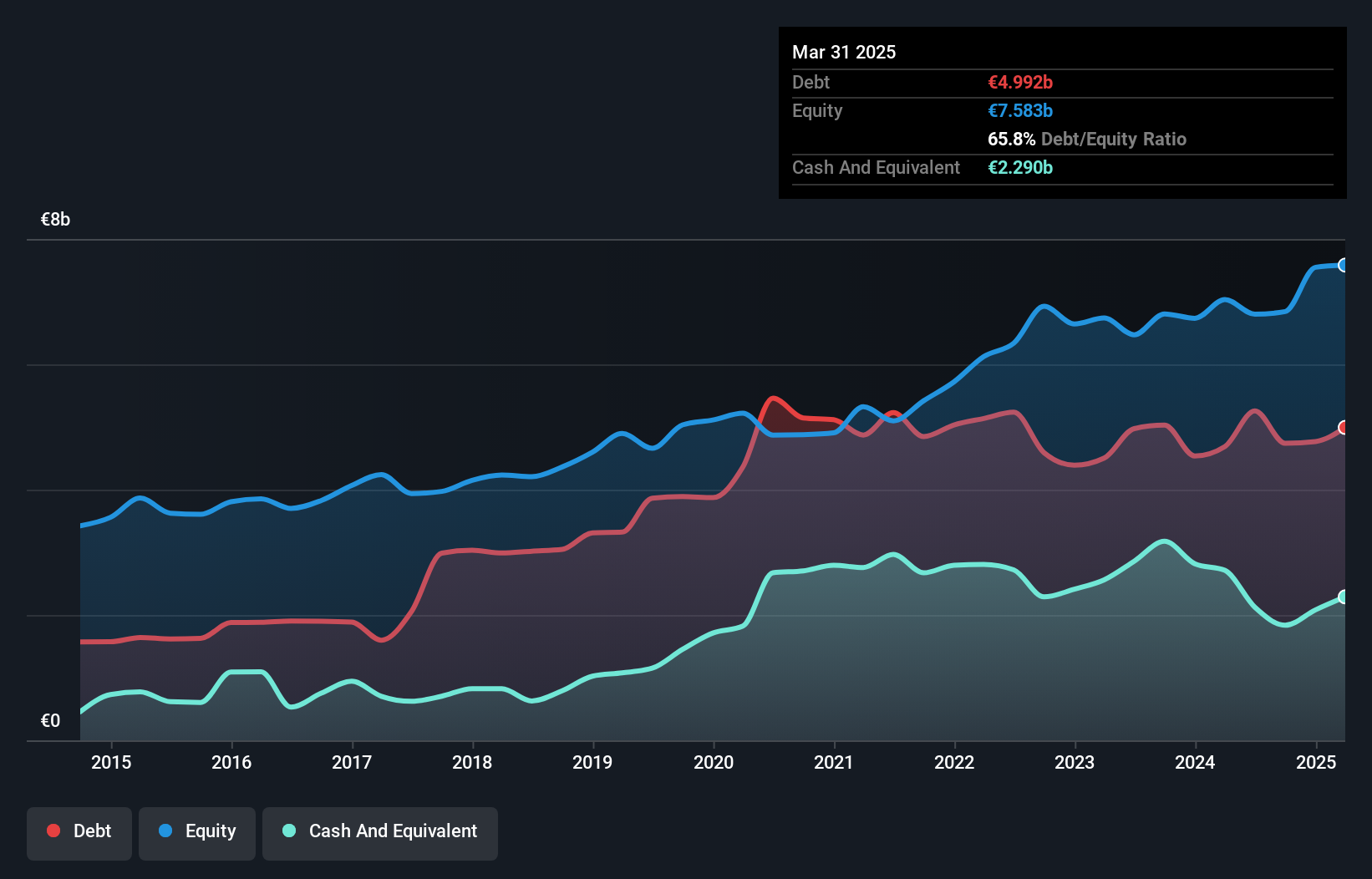Toggle the Debt series legend button
Image resolution: width=1372 pixels, height=879 pixels.
point(79,833)
